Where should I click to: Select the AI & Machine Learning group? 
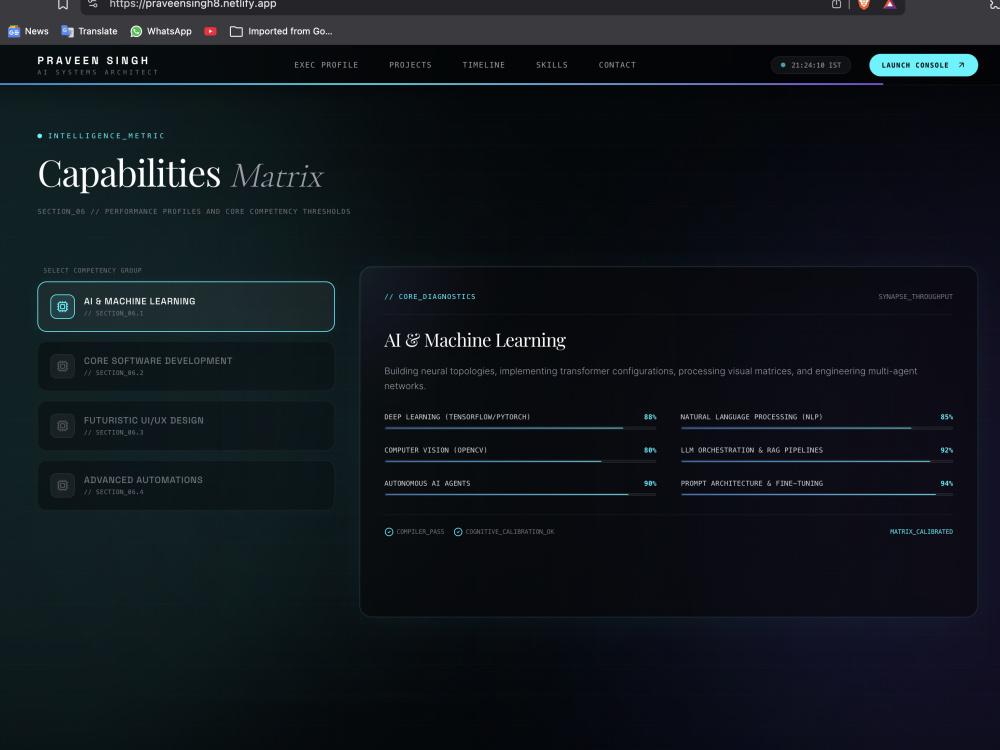coord(186,307)
